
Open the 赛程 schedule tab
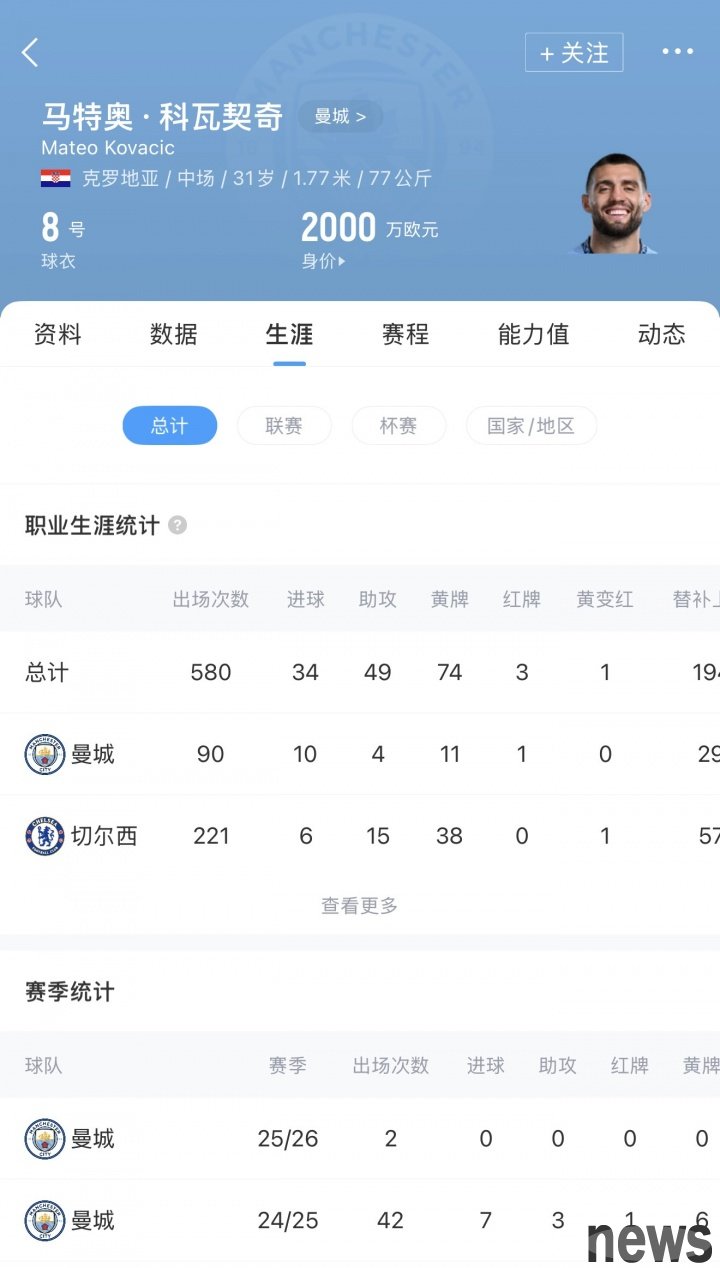click(x=405, y=334)
